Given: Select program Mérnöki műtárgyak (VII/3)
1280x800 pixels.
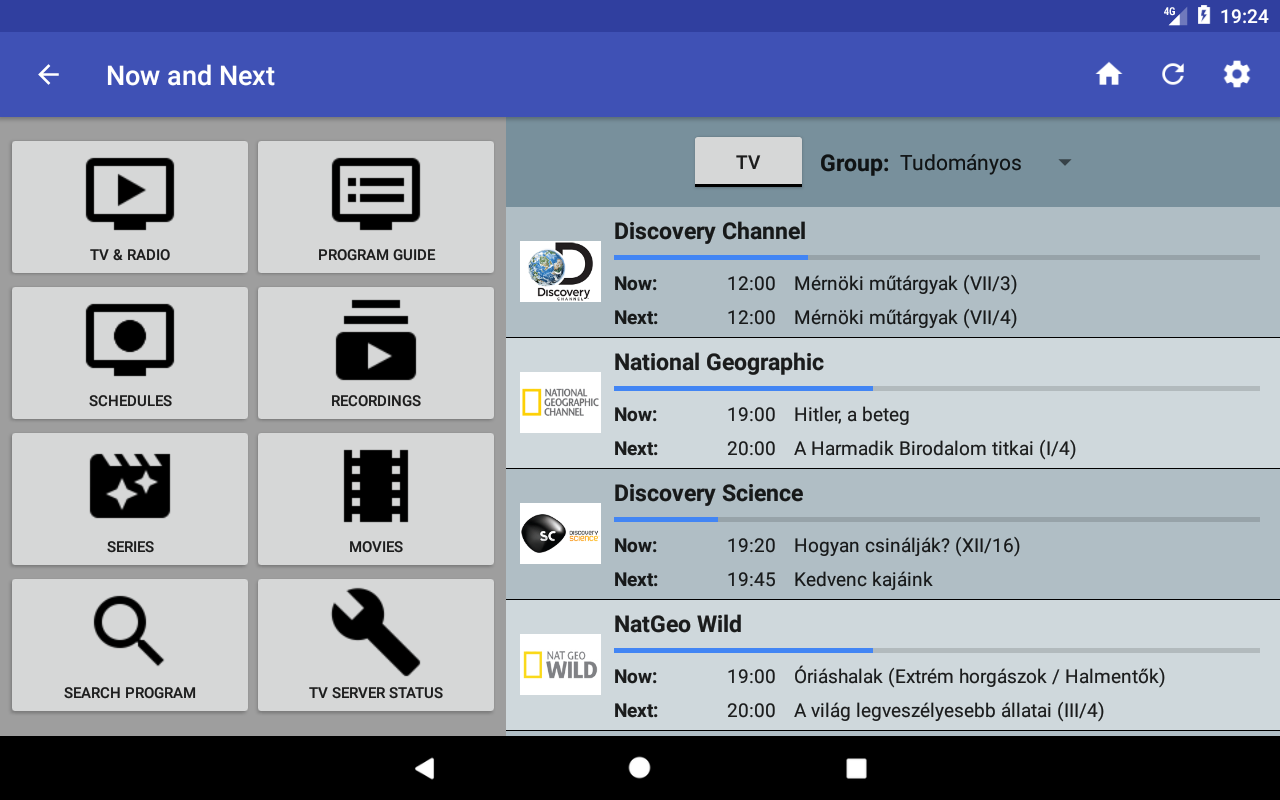Looking at the screenshot, I should click(x=905, y=284).
